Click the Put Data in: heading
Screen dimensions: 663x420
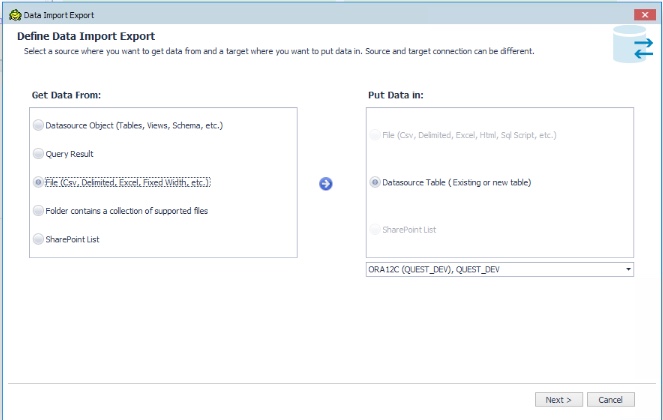pyautogui.click(x=398, y=94)
